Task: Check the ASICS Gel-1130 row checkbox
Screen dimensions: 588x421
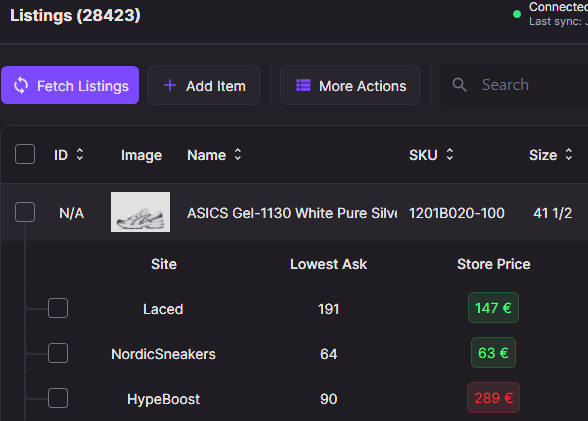Action: coord(25,212)
